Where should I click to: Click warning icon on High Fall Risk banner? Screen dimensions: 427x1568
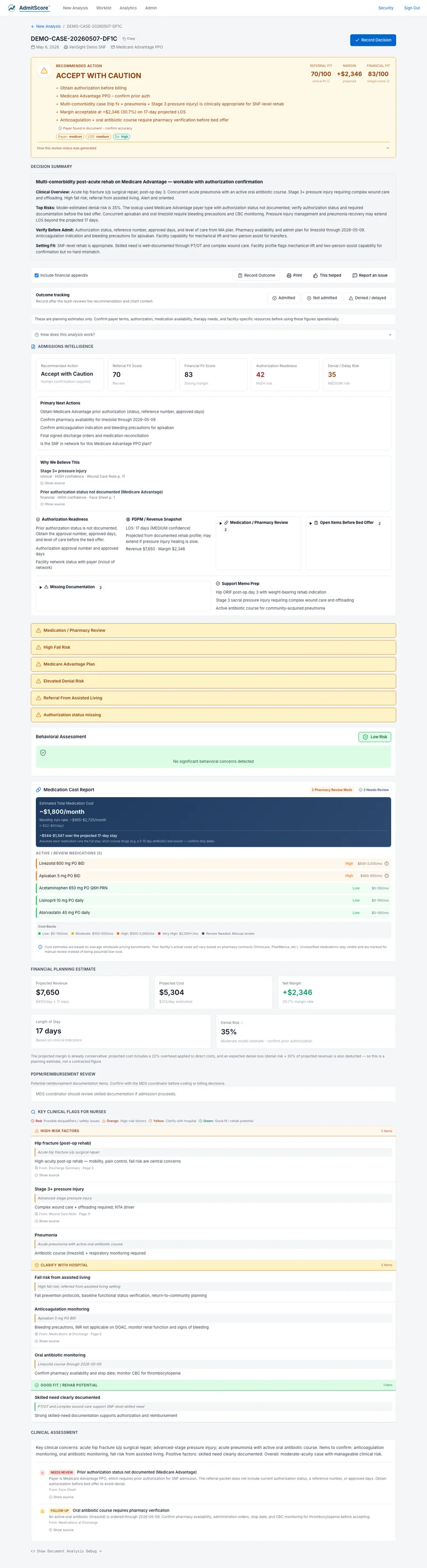[38, 647]
